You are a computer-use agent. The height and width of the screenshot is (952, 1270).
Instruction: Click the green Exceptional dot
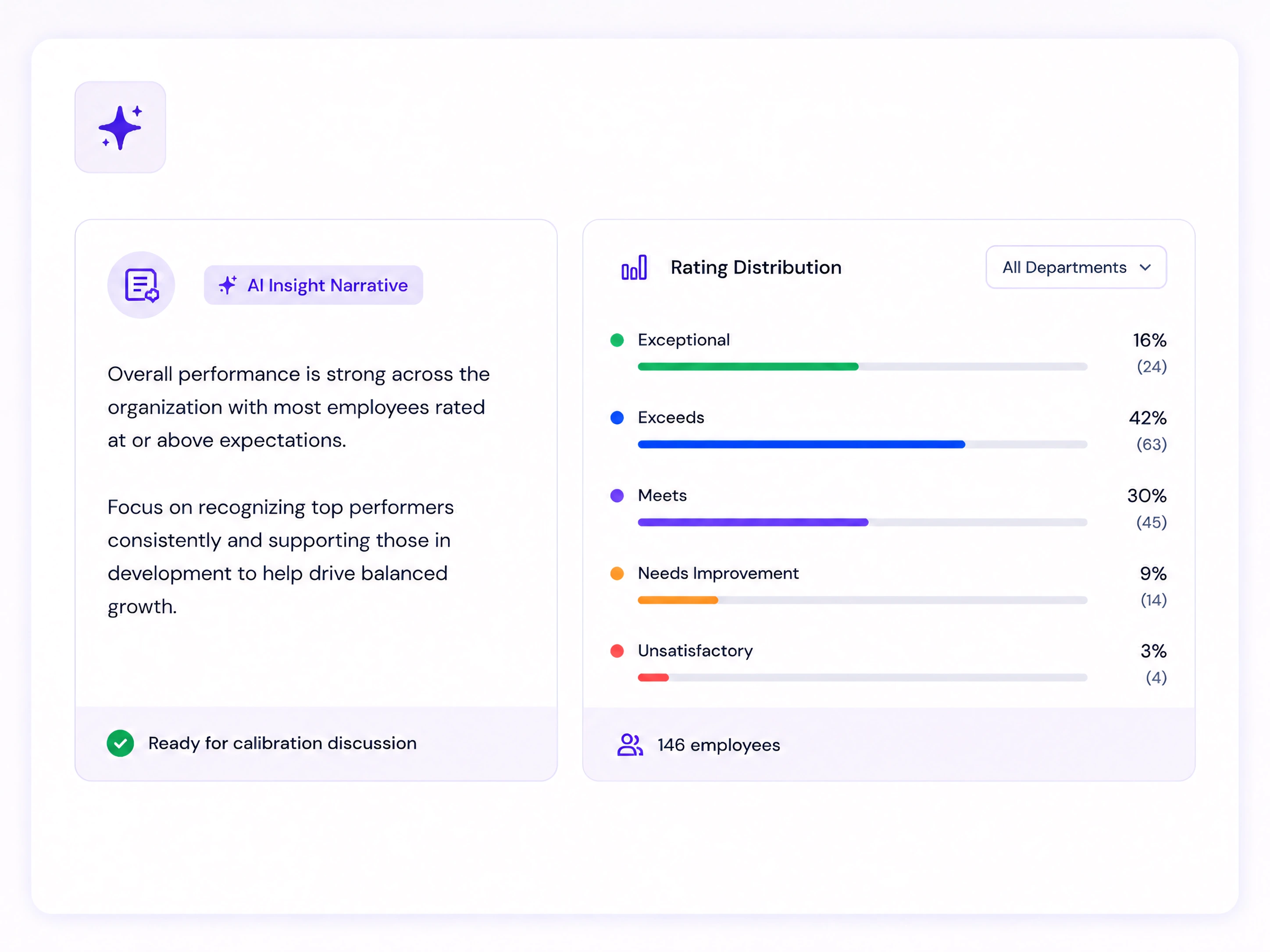point(617,340)
